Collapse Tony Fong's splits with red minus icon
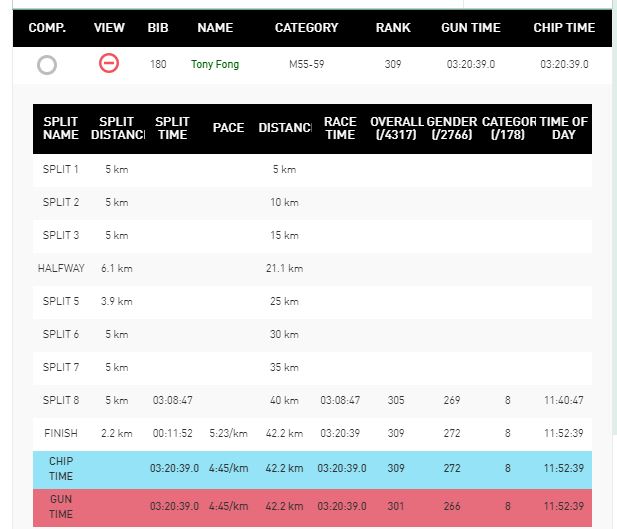Viewport: 617px width, 529px height. click(x=109, y=63)
